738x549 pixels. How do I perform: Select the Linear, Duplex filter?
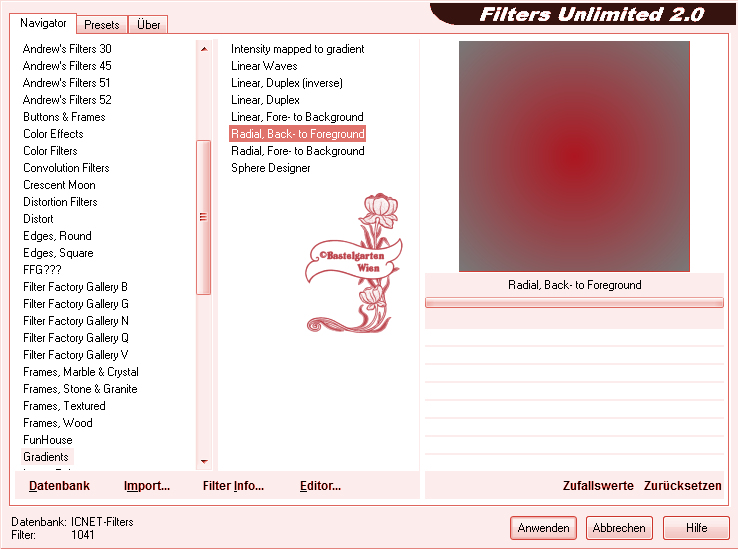(x=265, y=100)
